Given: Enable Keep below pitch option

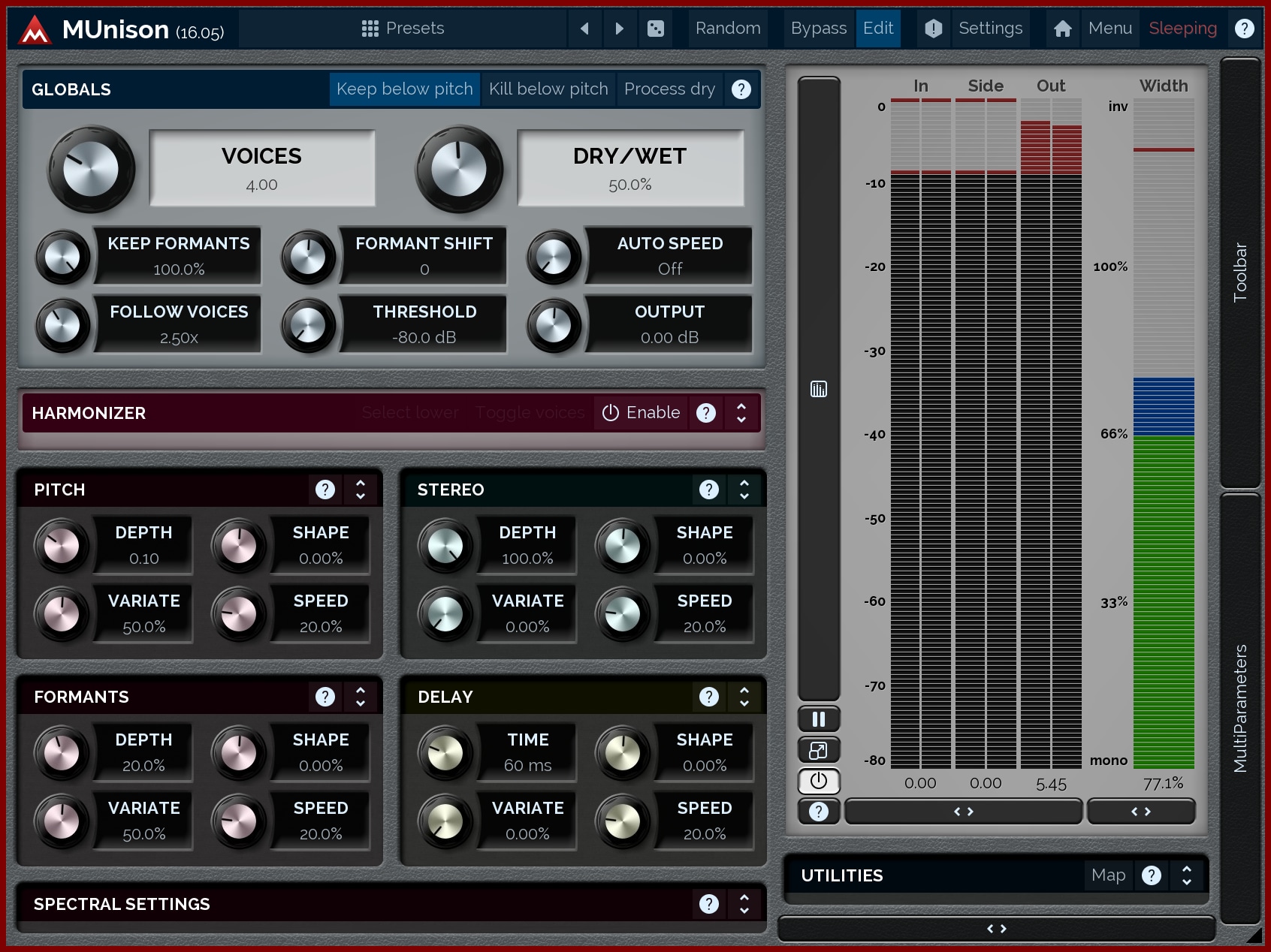Looking at the screenshot, I should (x=405, y=89).
